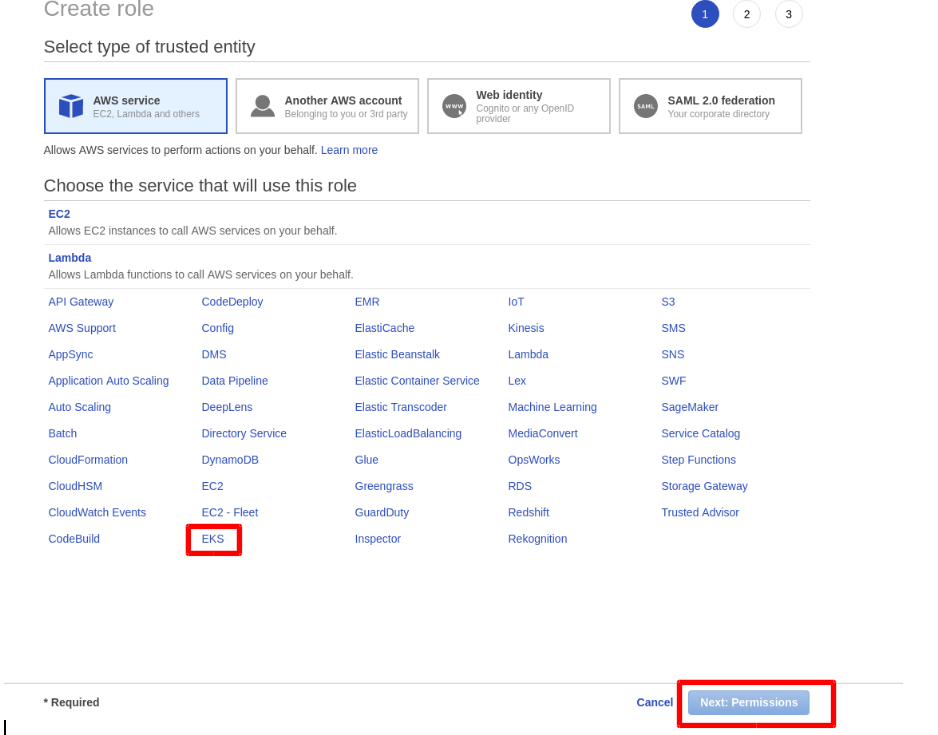Screen dimensions: 938x735
Task: Click Next: Permissions button
Action: click(x=748, y=702)
